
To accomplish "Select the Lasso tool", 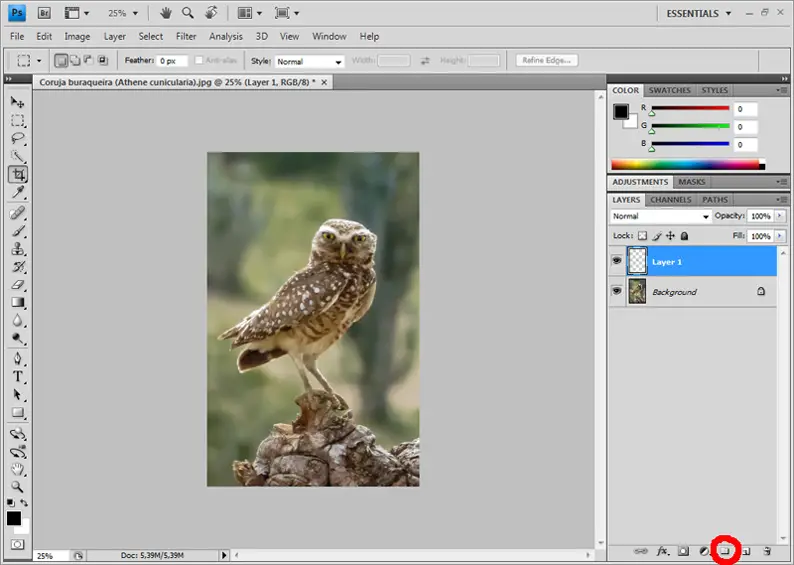I will click(x=18, y=138).
